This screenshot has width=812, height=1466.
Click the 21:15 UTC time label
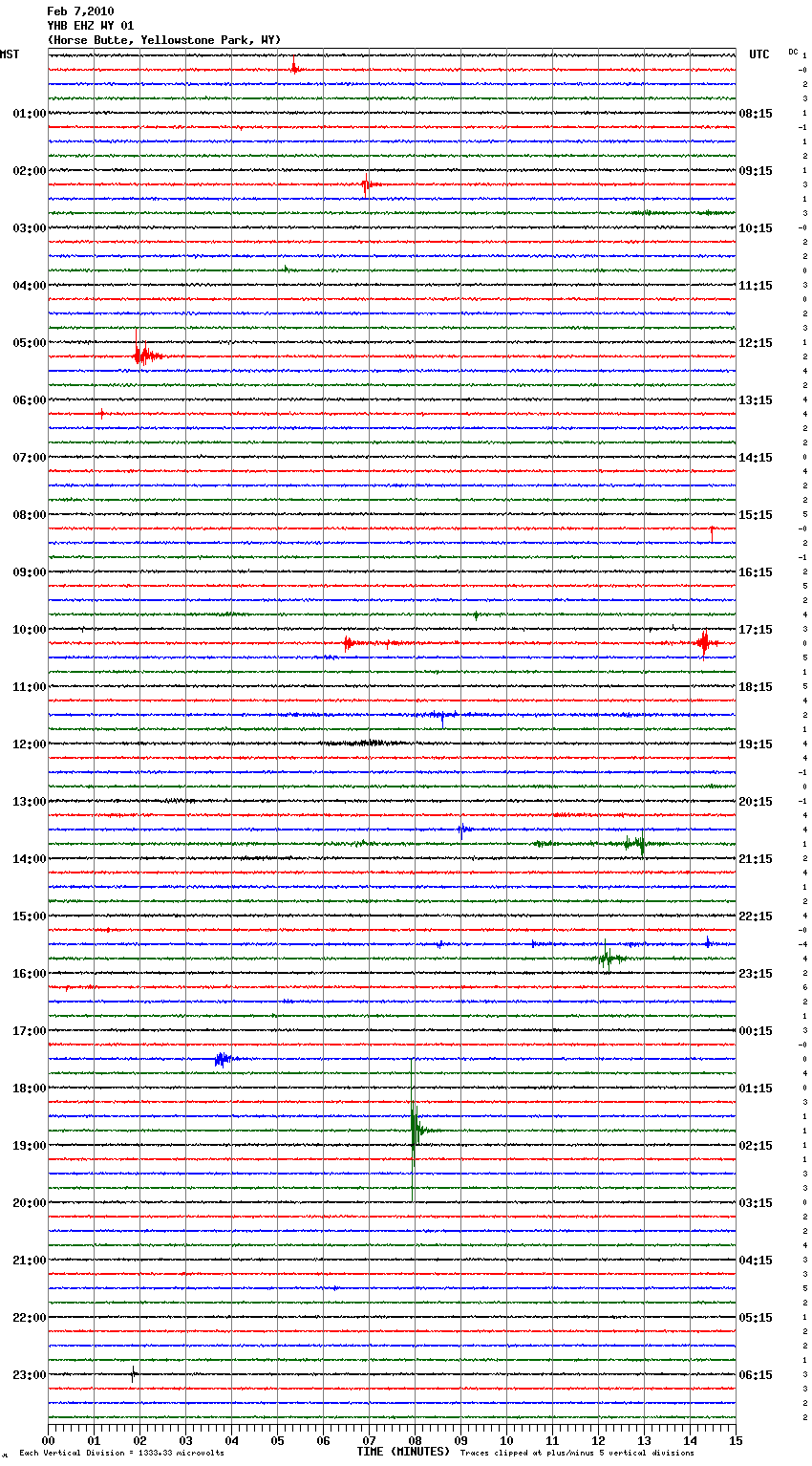point(756,859)
